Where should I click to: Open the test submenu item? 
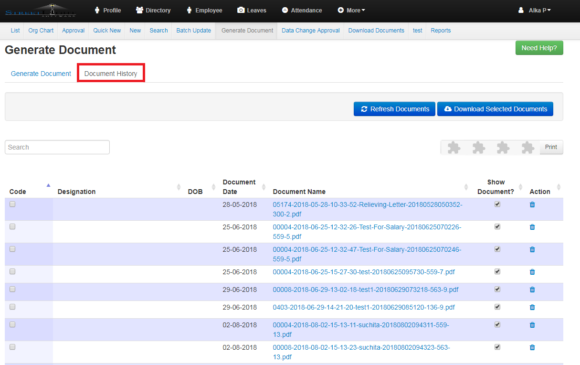click(x=417, y=31)
